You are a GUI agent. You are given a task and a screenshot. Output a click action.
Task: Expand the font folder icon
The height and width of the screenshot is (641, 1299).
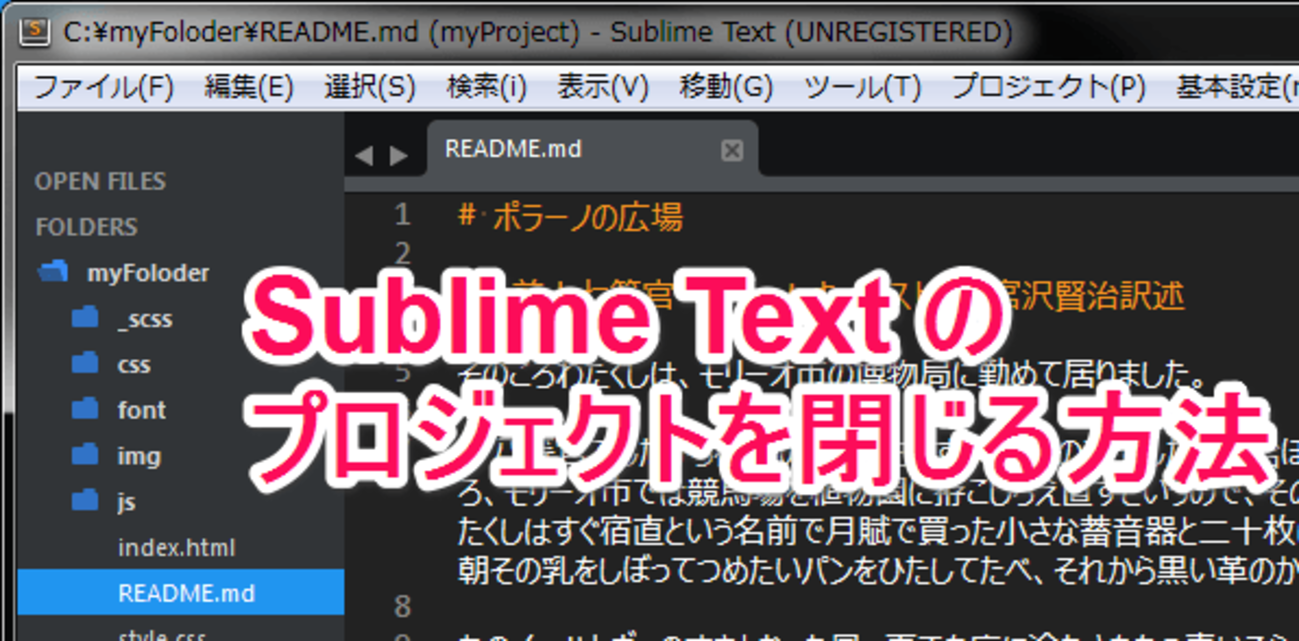85,409
